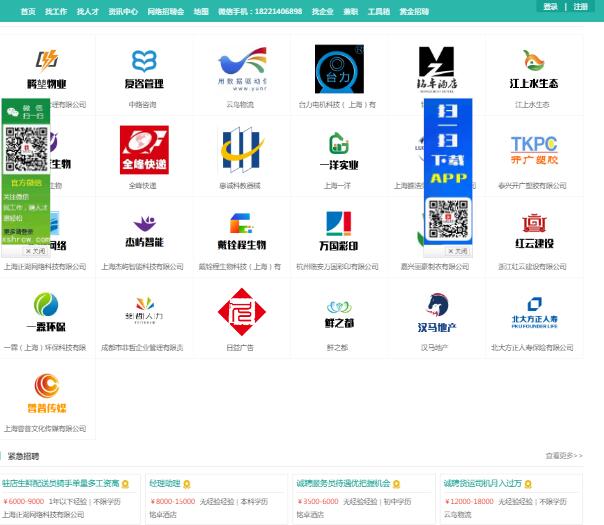Click the TKPC 开广塑胶 logo
Viewport: 604px width, 525px height.
[x=534, y=150]
